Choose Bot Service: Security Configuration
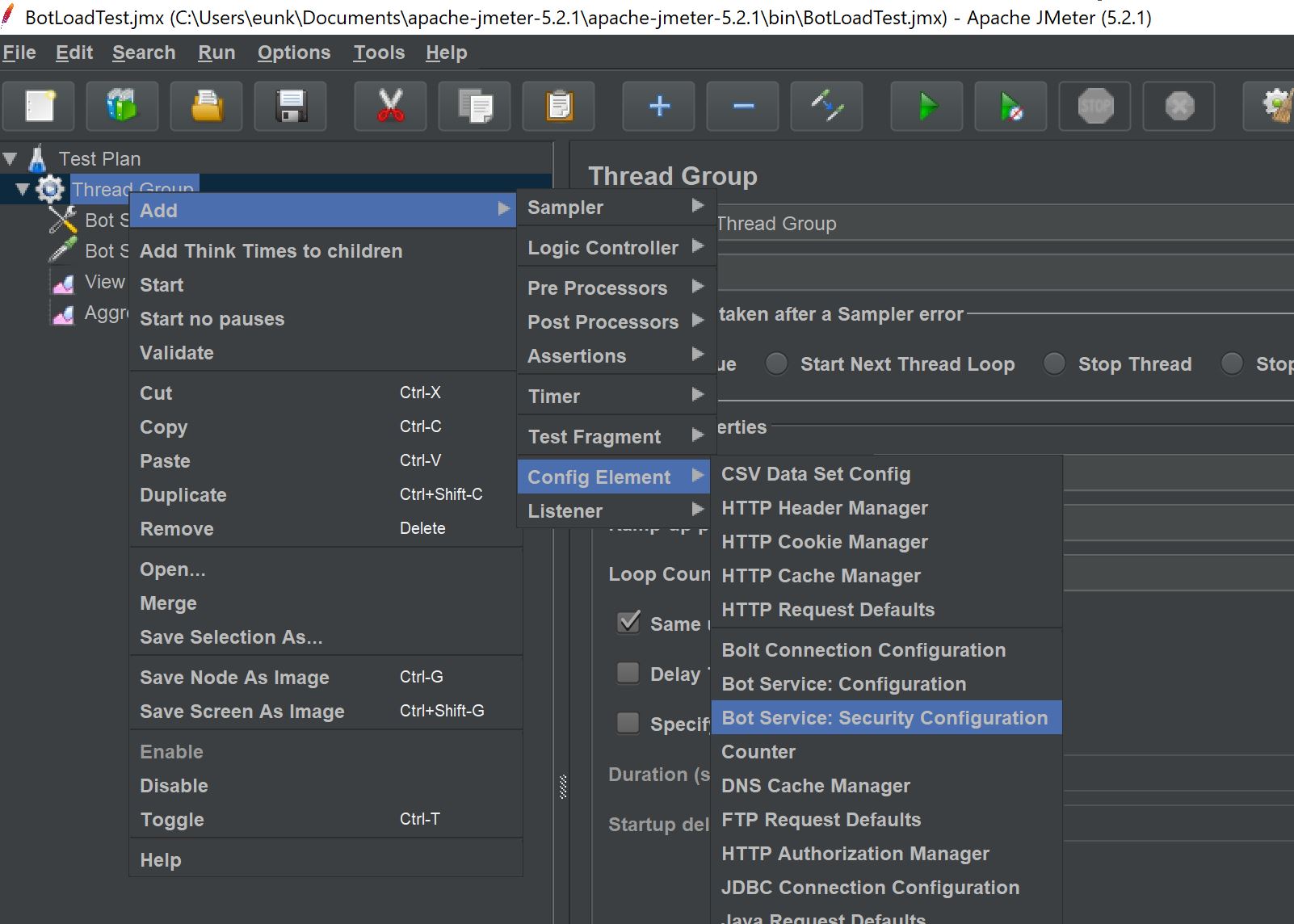1294x924 pixels. pyautogui.click(x=886, y=717)
